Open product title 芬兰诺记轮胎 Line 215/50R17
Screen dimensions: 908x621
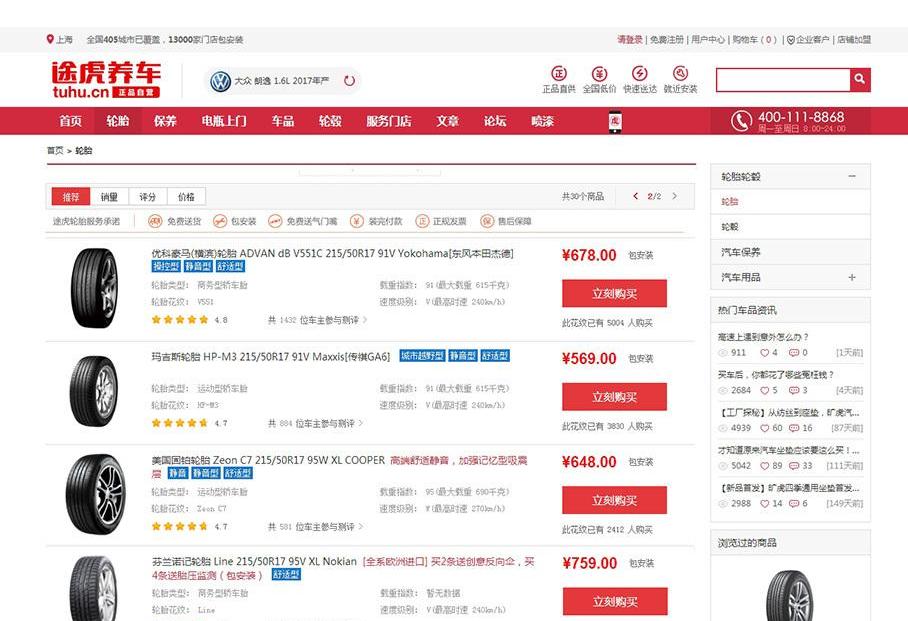(x=254, y=561)
